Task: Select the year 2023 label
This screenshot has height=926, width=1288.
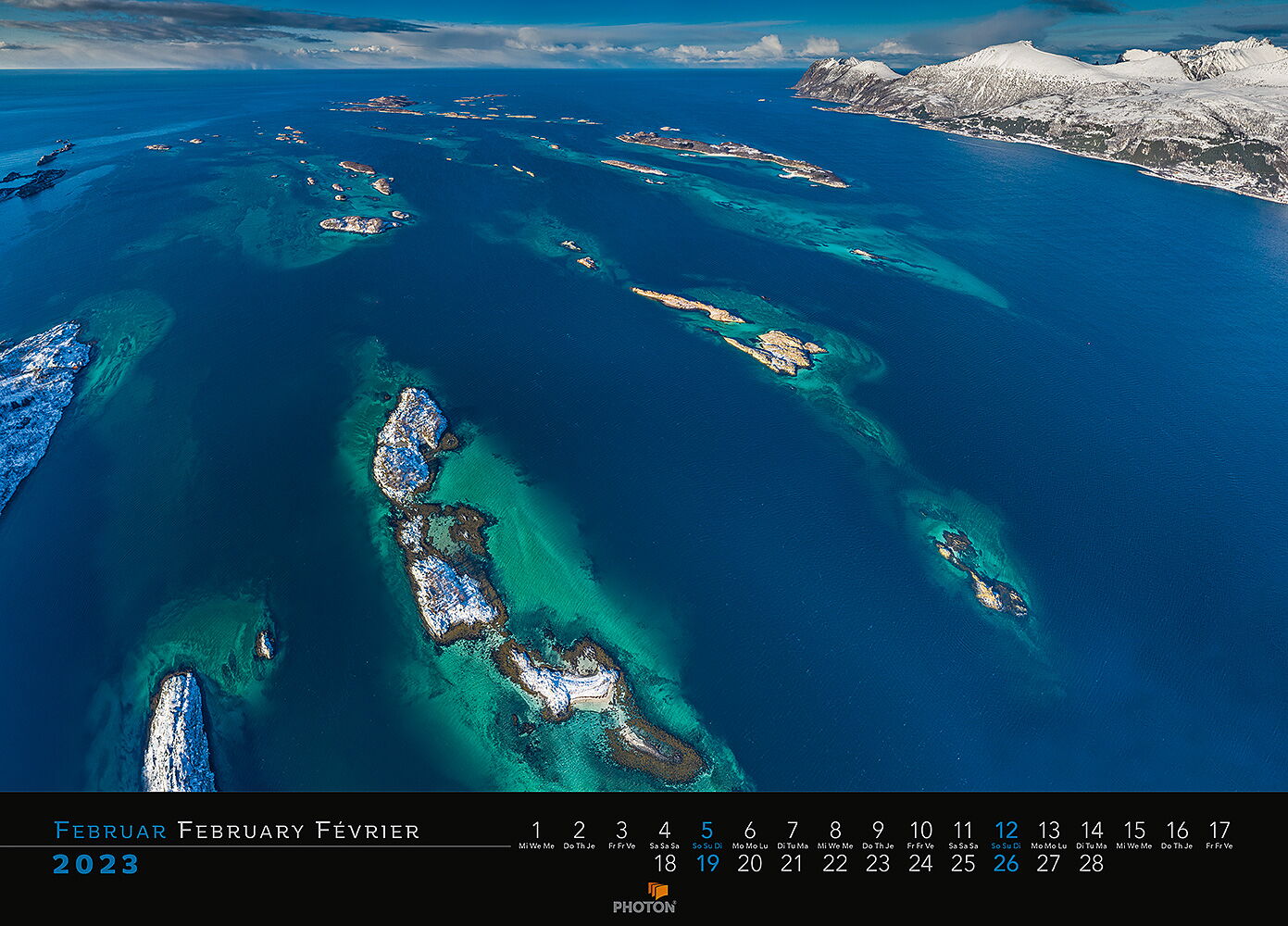Action: tap(96, 864)
